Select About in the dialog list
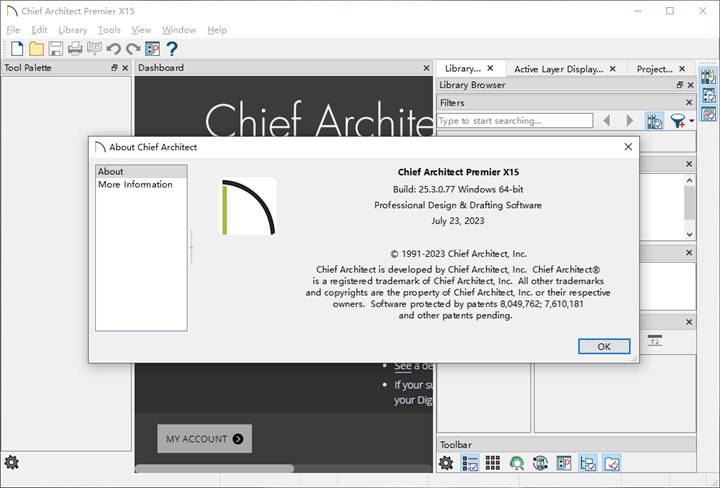Viewport: 720px width, 488px height. 141,171
